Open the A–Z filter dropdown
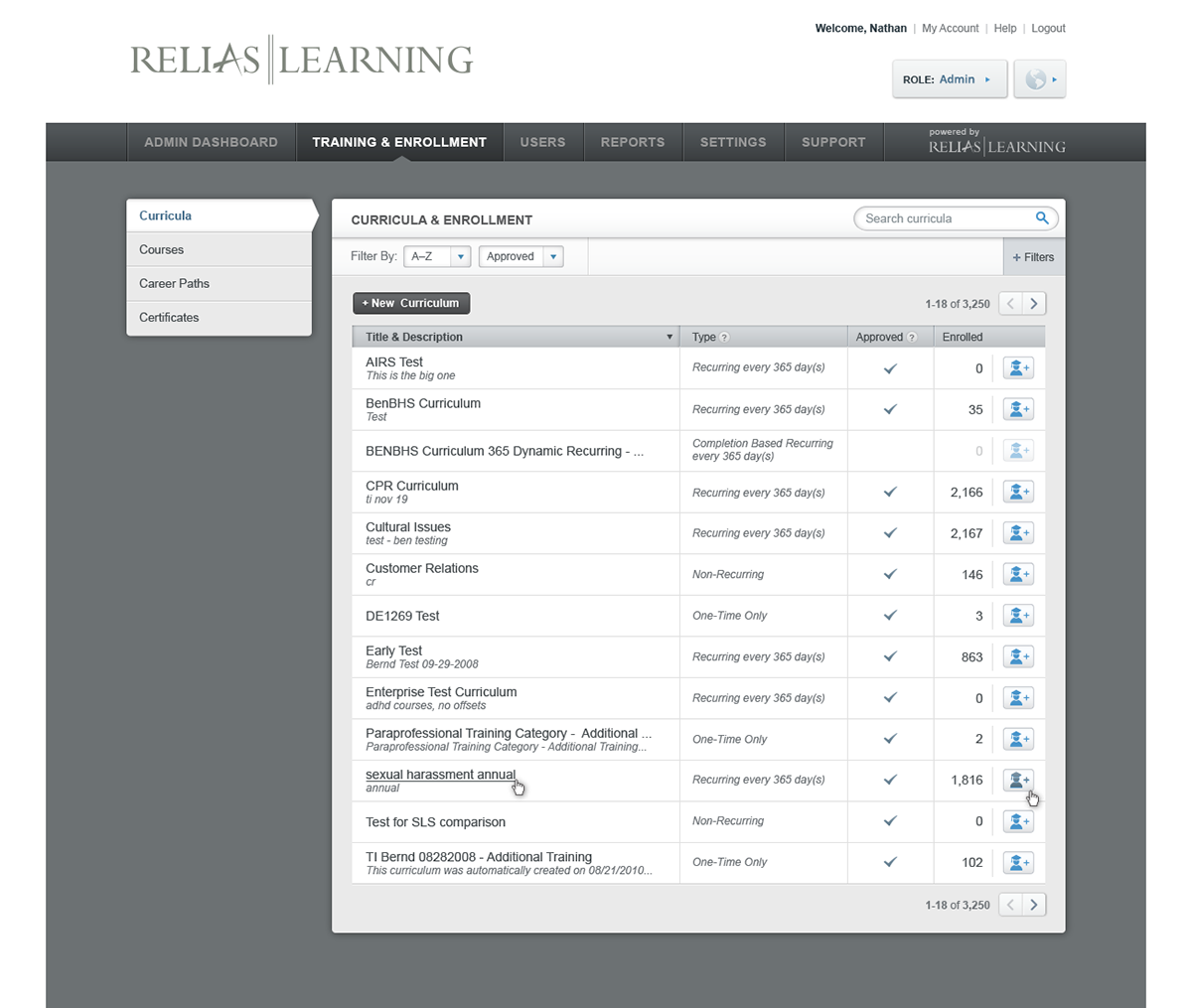Viewport: 1192px width, 1008px height. tap(437, 256)
